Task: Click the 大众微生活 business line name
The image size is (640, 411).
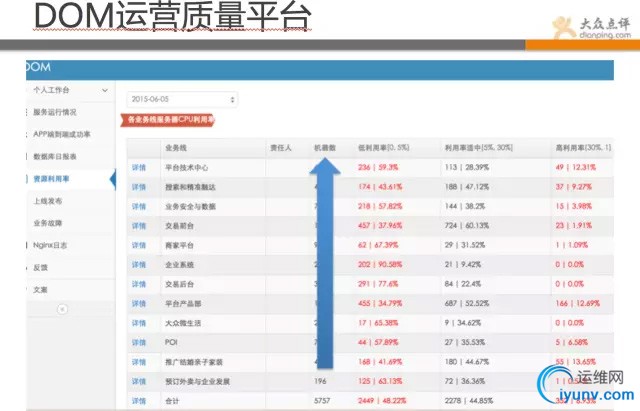Action: tap(183, 323)
